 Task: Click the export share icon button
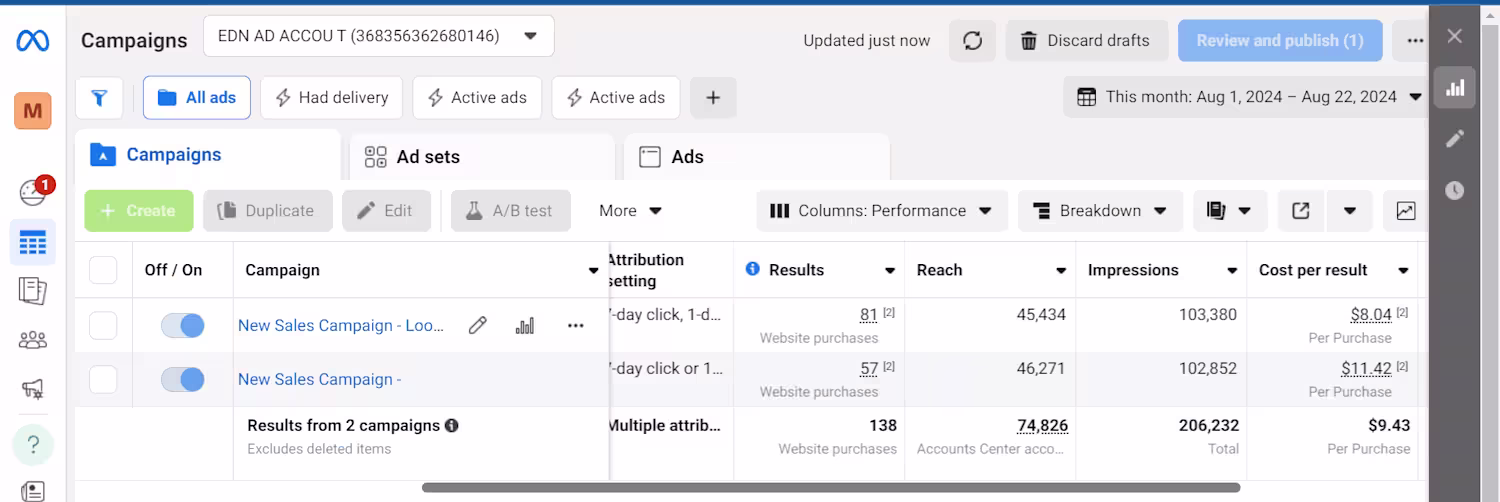[1300, 211]
